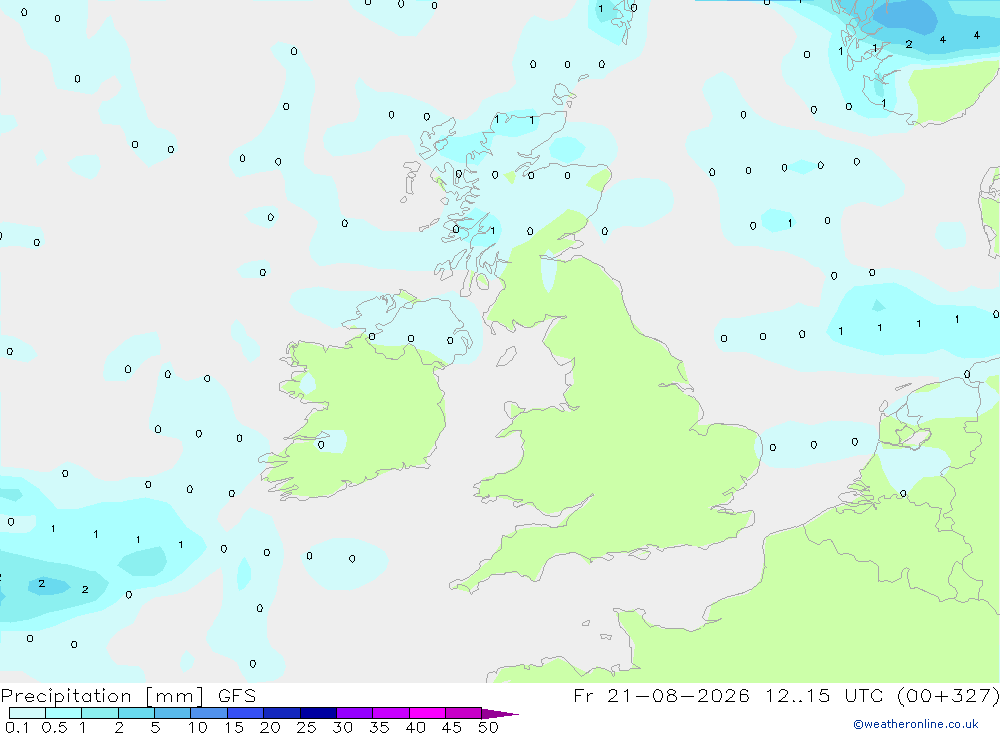This screenshot has width=1000, height=733.
Task: Pick the 15–20 mm legend color box
Action: point(246,713)
